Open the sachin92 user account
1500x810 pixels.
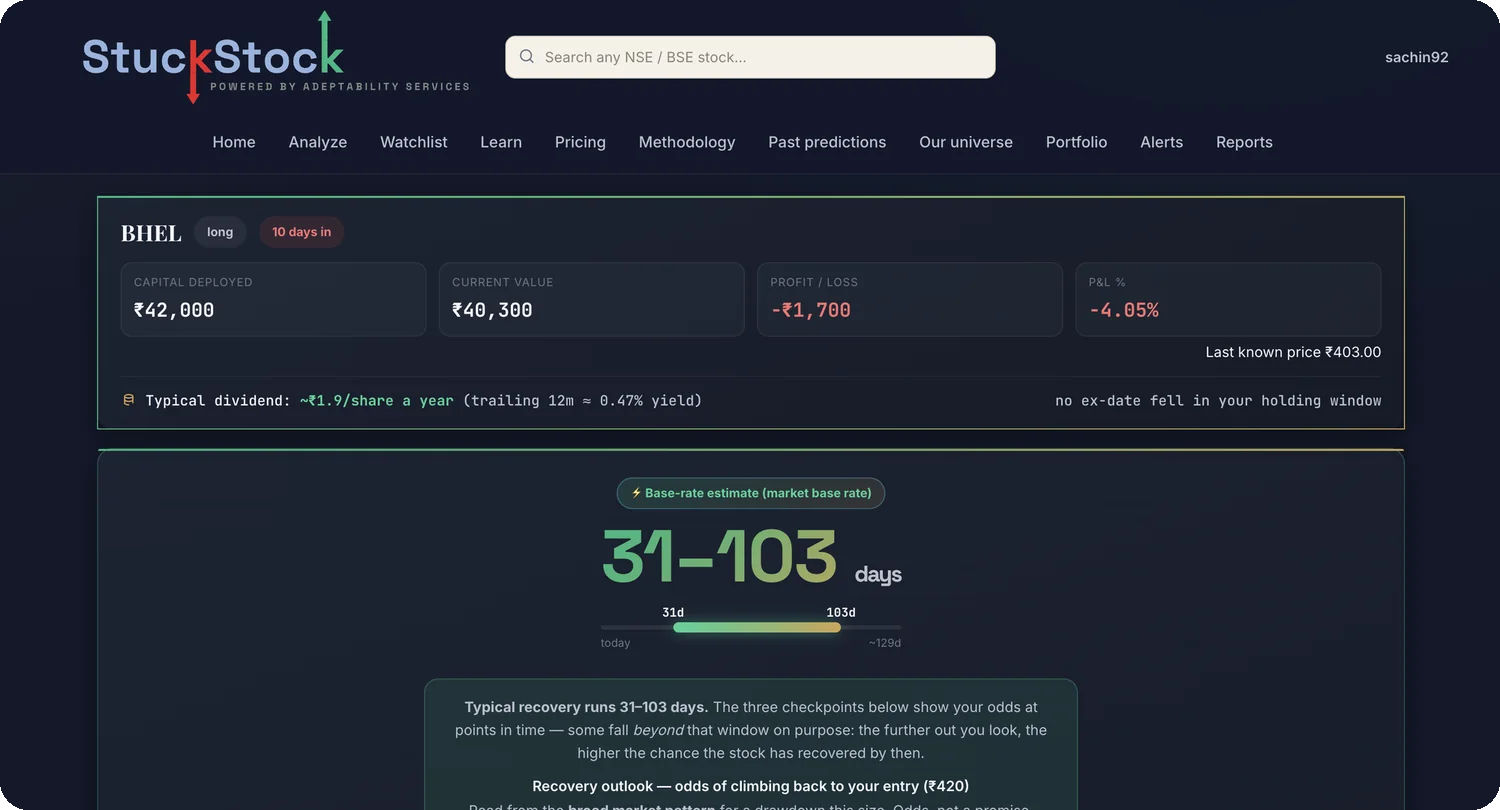(x=1416, y=57)
